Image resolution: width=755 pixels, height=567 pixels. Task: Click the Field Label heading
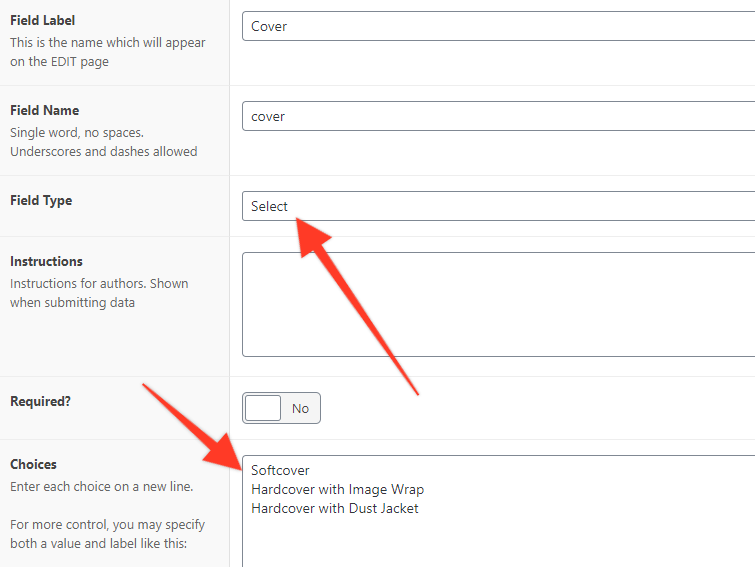tap(42, 20)
